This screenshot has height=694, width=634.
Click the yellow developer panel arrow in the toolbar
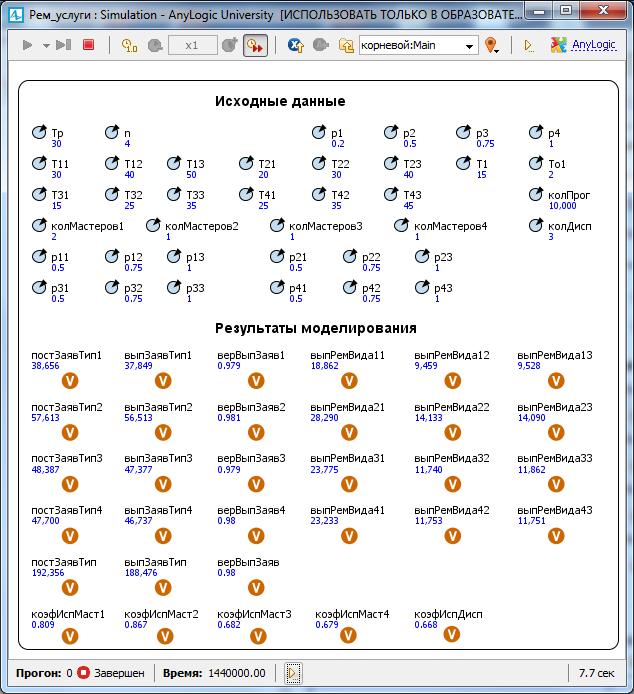[528, 45]
